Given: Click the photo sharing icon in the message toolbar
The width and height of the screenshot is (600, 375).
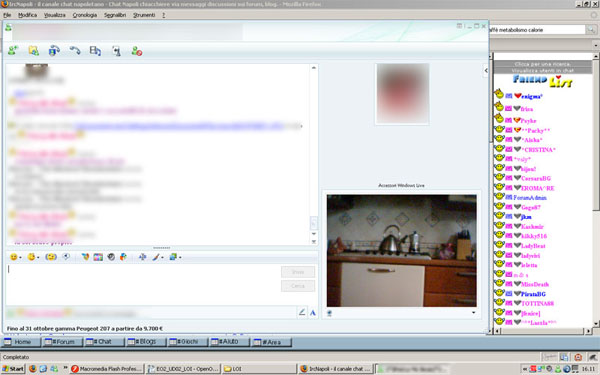Looking at the screenshot, I should tap(98, 257).
